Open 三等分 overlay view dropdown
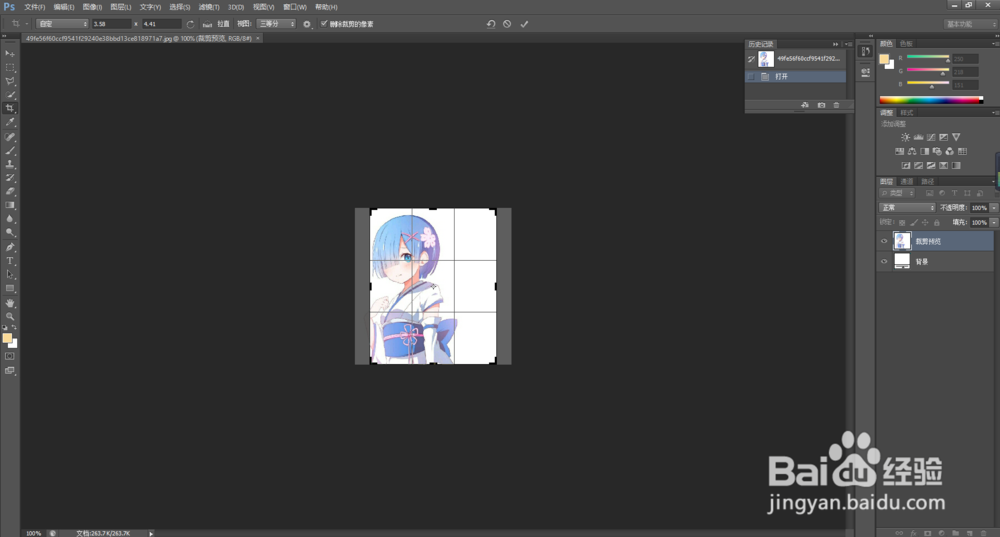 (277, 24)
